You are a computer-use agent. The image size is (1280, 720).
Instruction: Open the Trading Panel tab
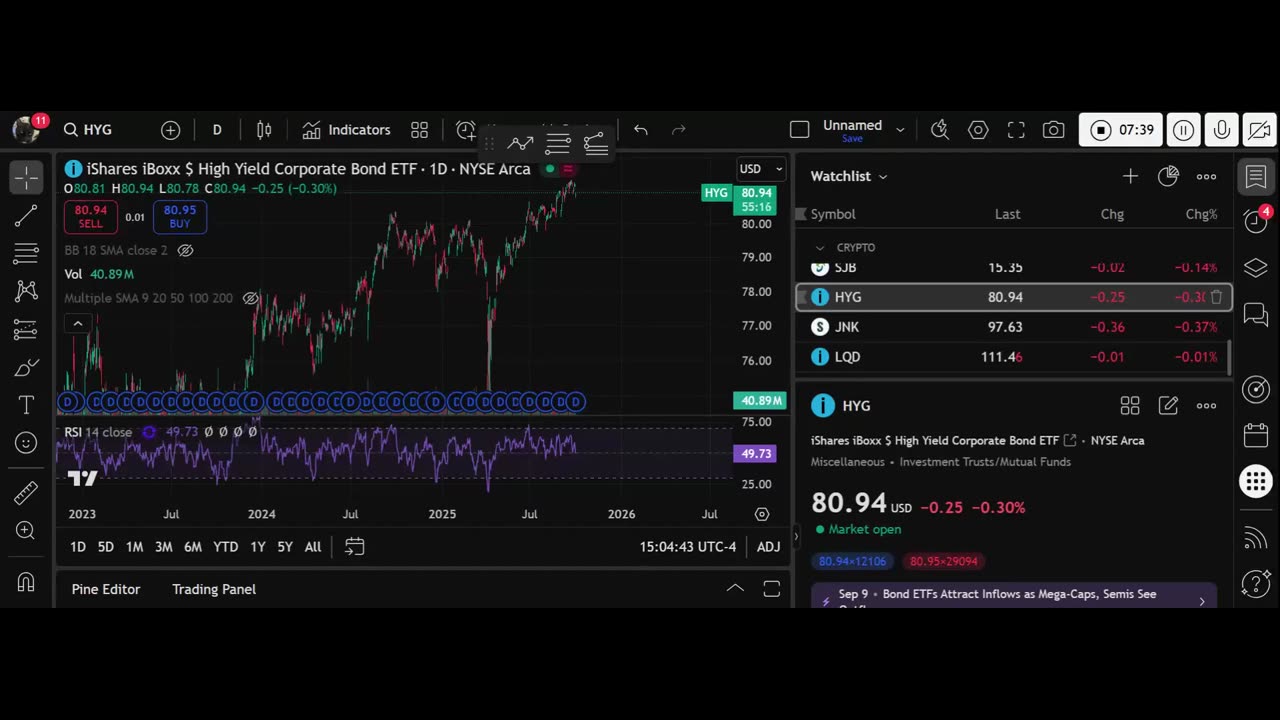214,589
